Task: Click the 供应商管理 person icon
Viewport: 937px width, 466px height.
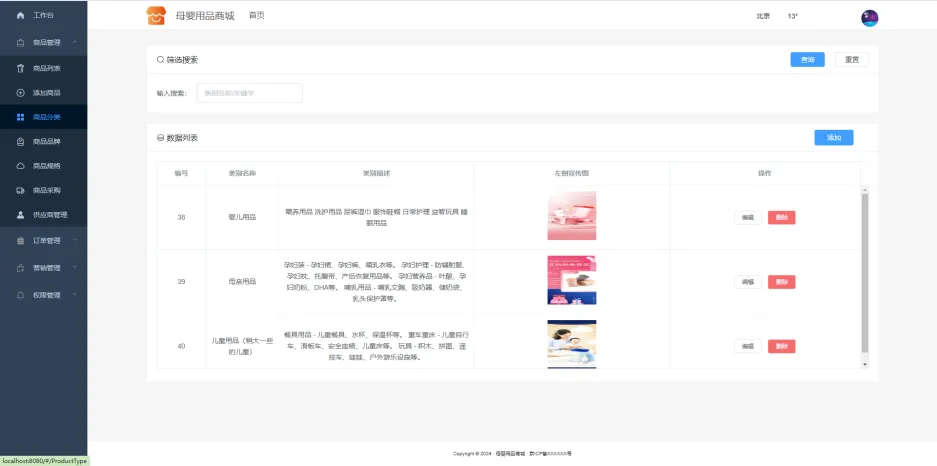Action: tap(20, 215)
